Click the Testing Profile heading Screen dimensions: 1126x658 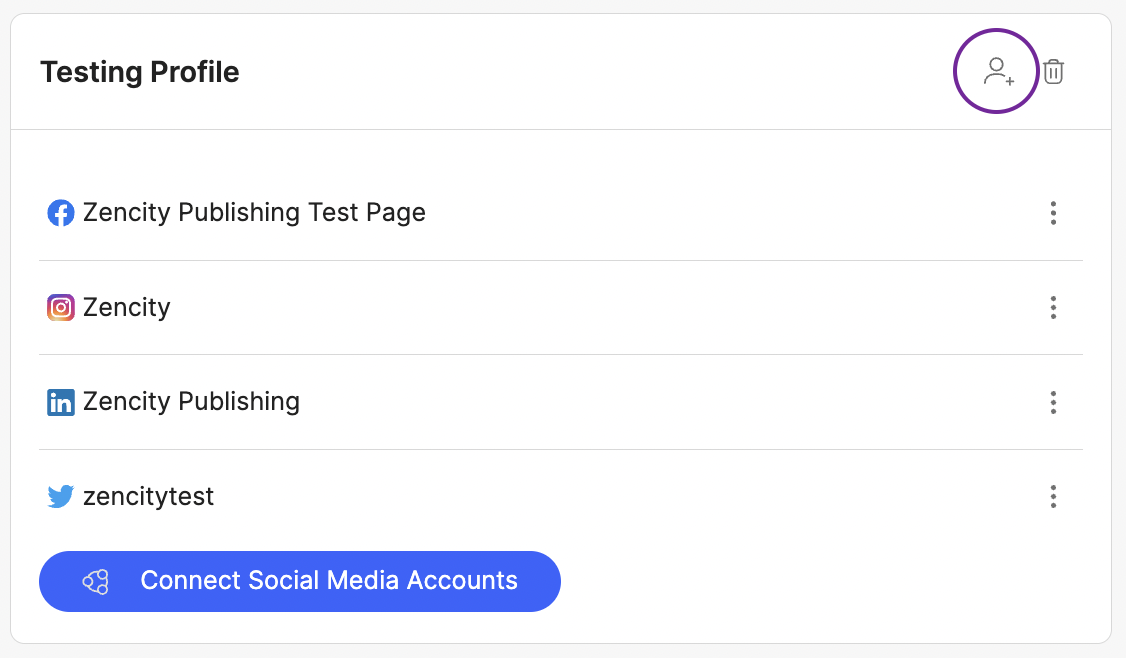click(140, 72)
